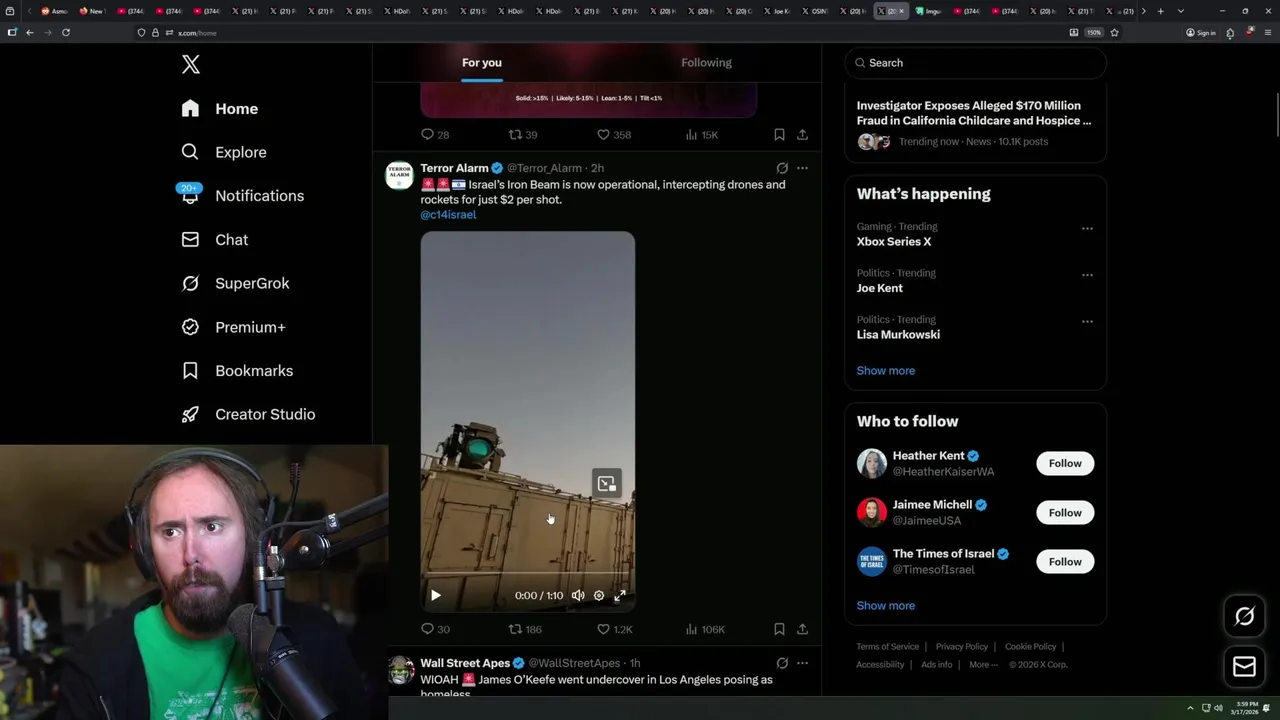
Task: Open Creator Studio rocket item
Action: [x=248, y=414]
